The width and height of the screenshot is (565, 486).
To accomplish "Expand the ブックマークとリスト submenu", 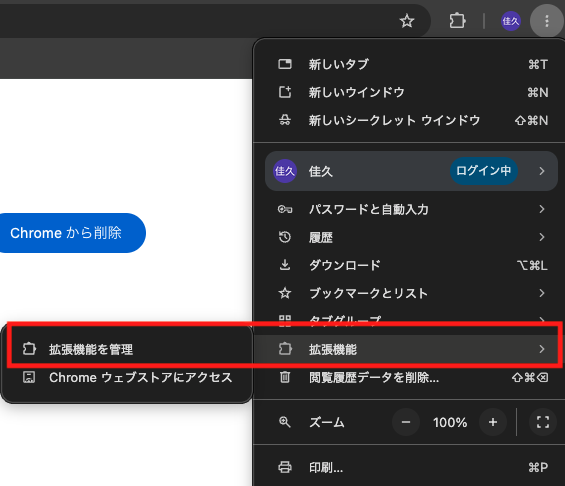I will pos(411,293).
